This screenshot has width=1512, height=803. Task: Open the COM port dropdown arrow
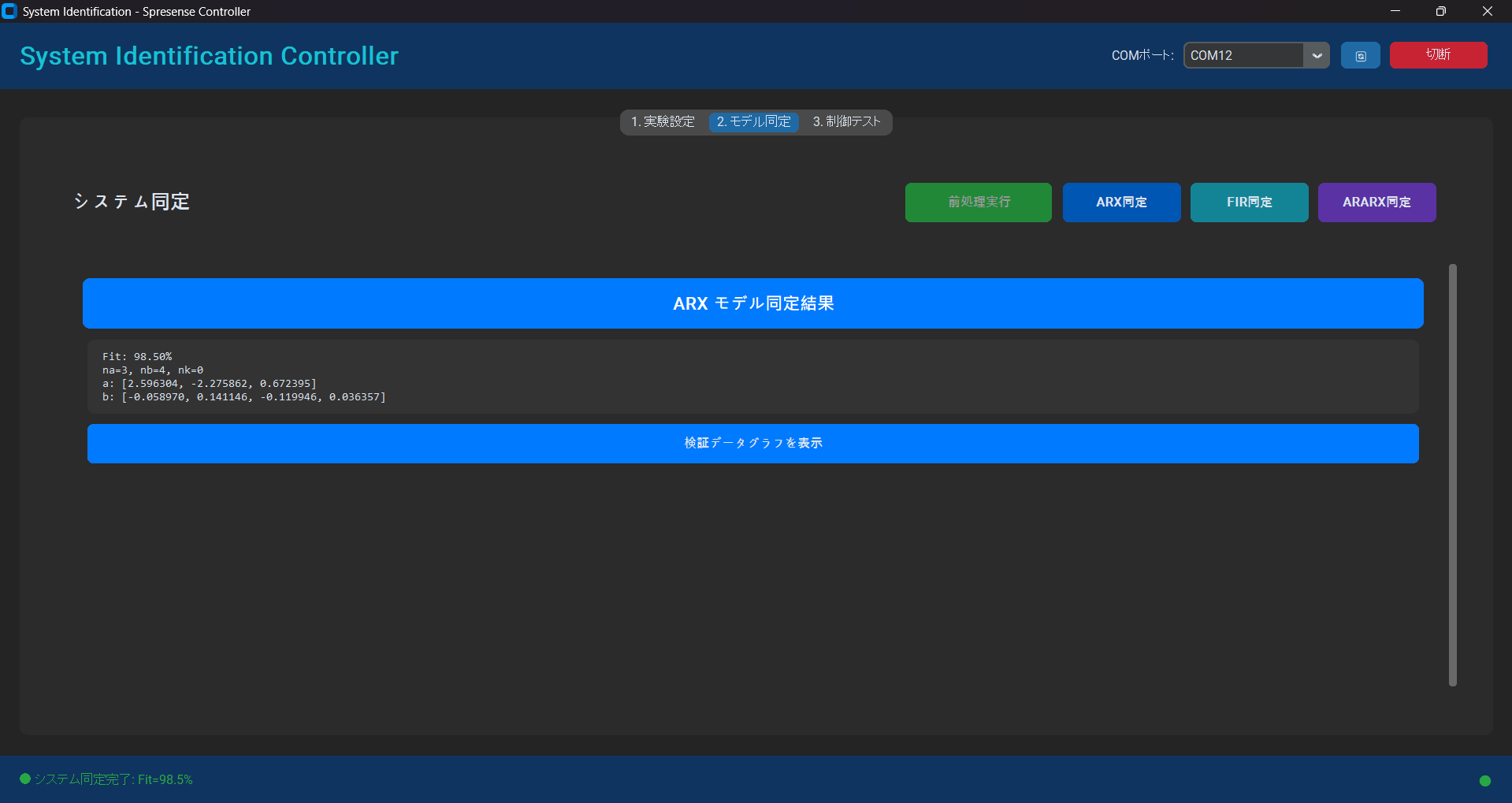[1317, 56]
